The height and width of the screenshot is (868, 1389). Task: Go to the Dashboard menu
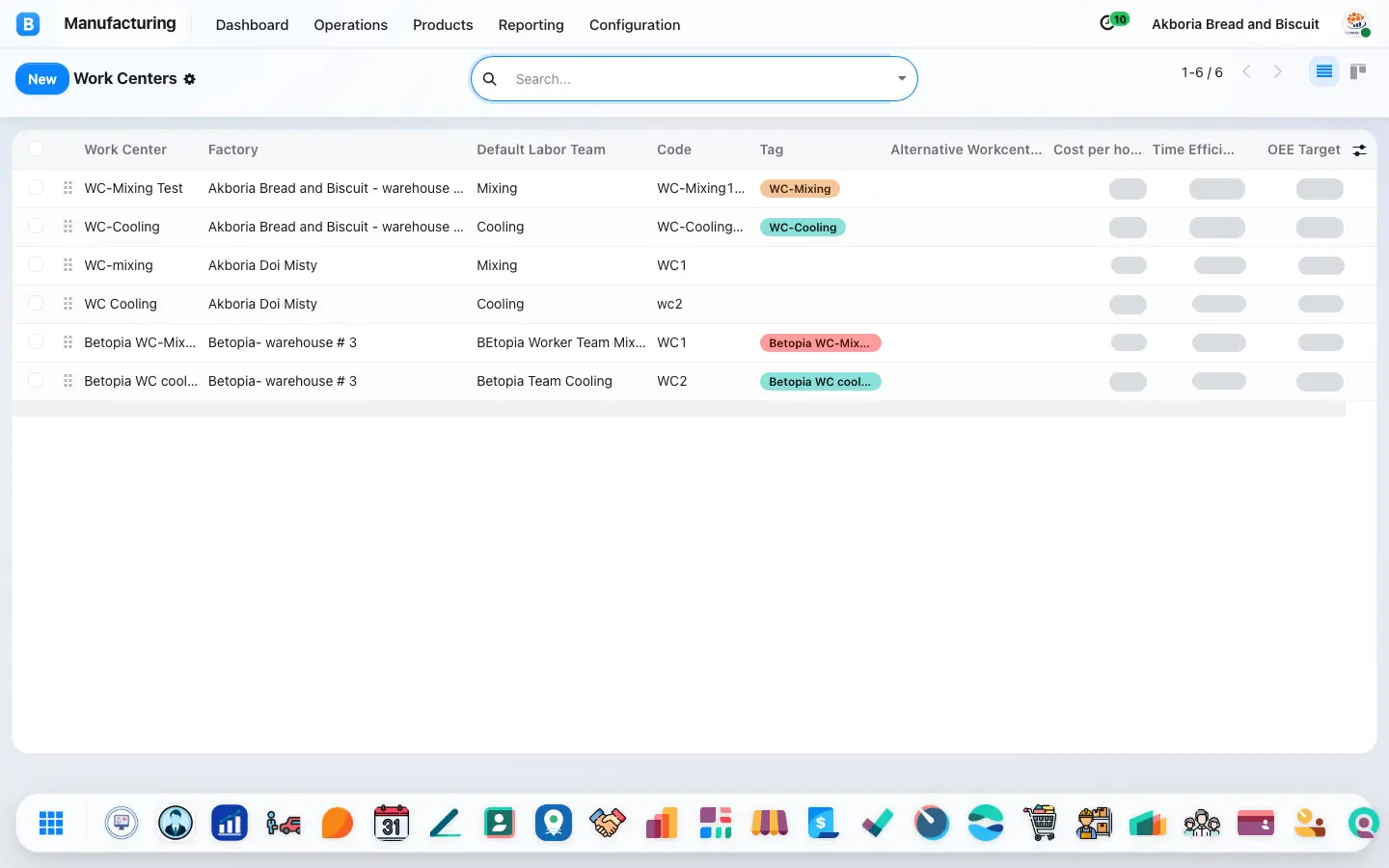[252, 25]
